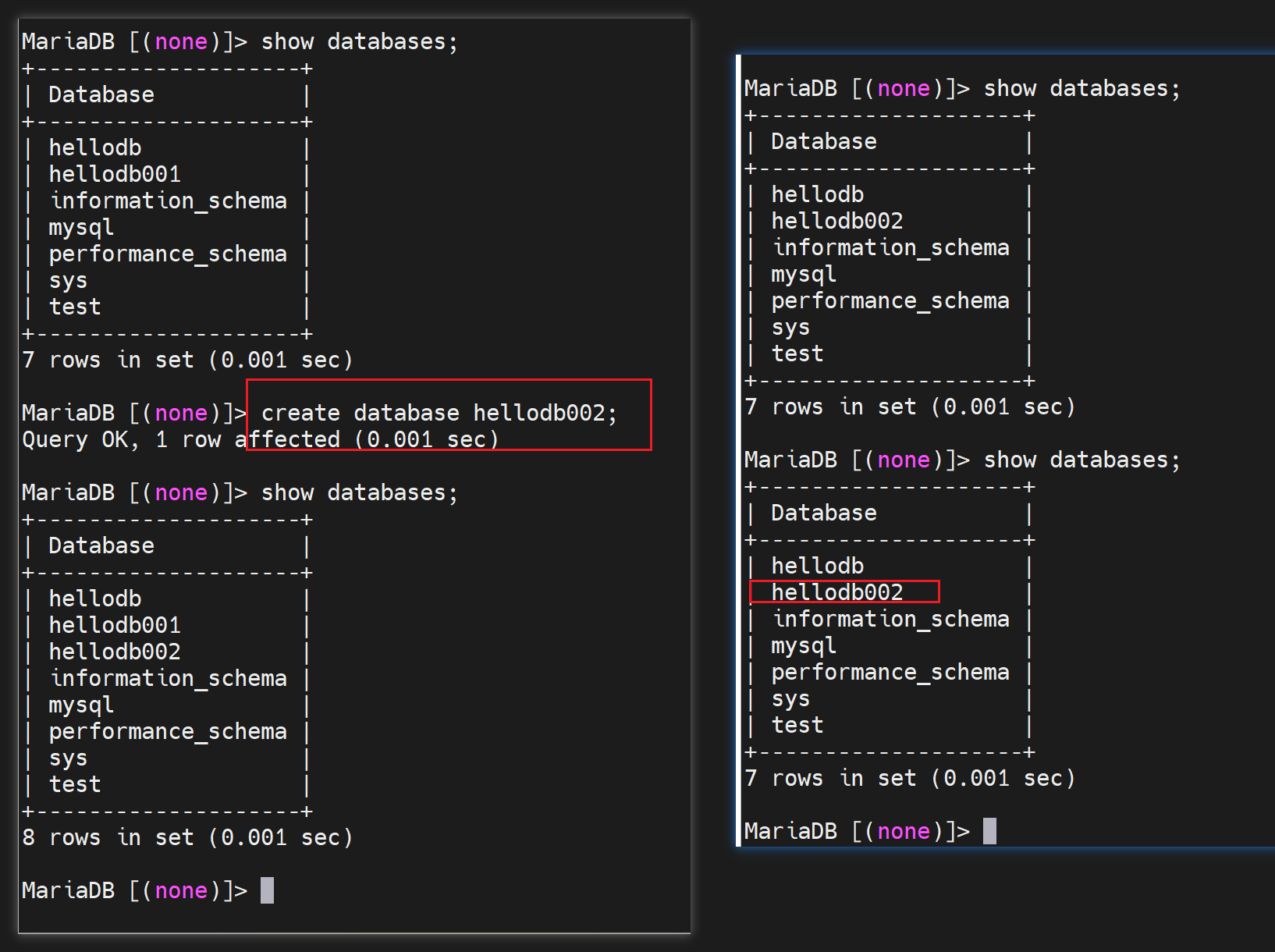Click '7 rows in set' in left terminal

(x=187, y=360)
